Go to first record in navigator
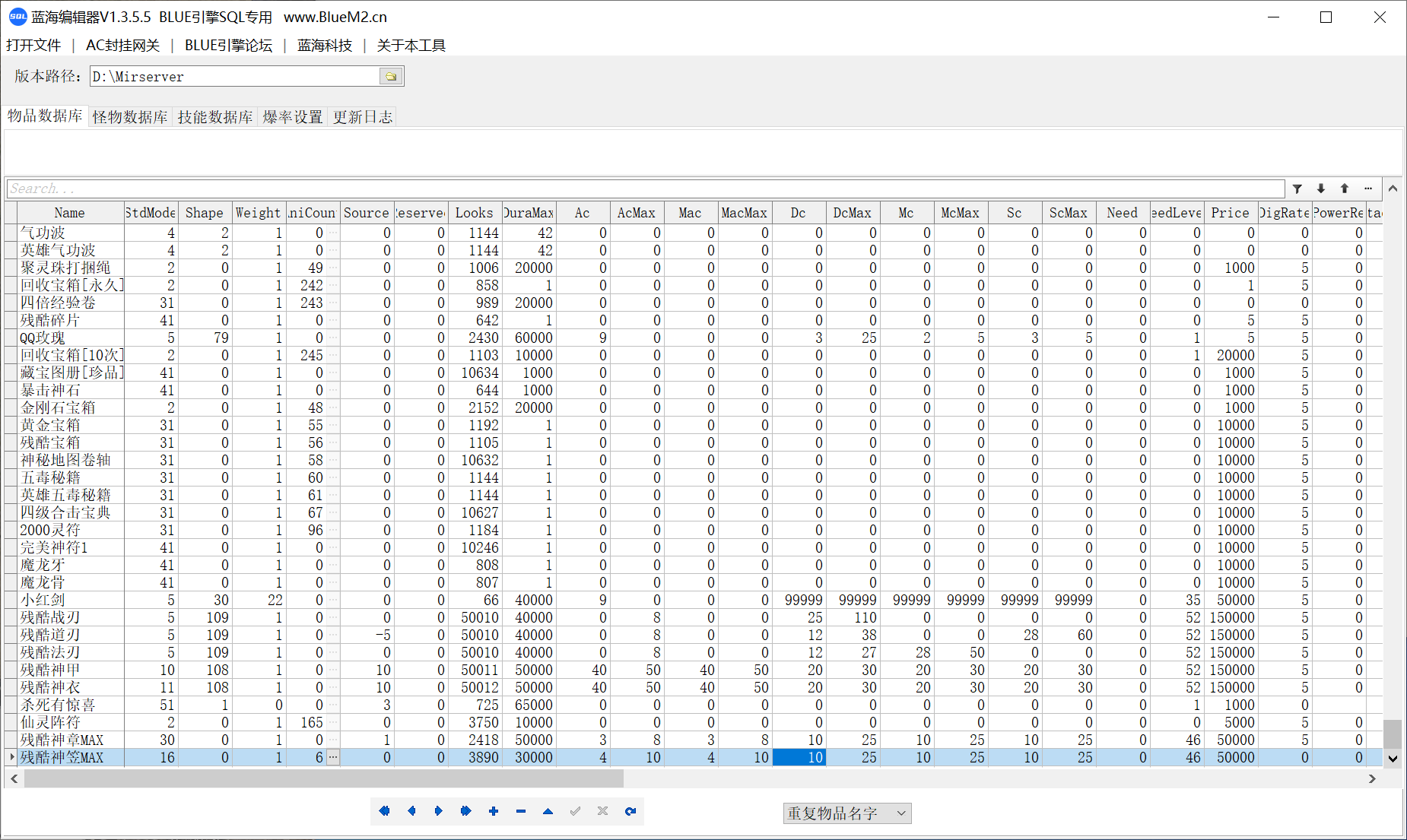1407x840 pixels. (384, 811)
